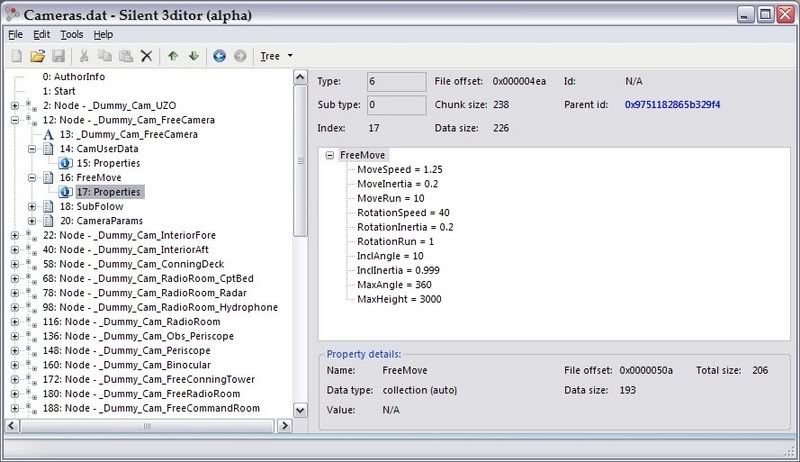800x462 pixels.
Task: Click the tree panel scroll up arrow
Action: [300, 76]
